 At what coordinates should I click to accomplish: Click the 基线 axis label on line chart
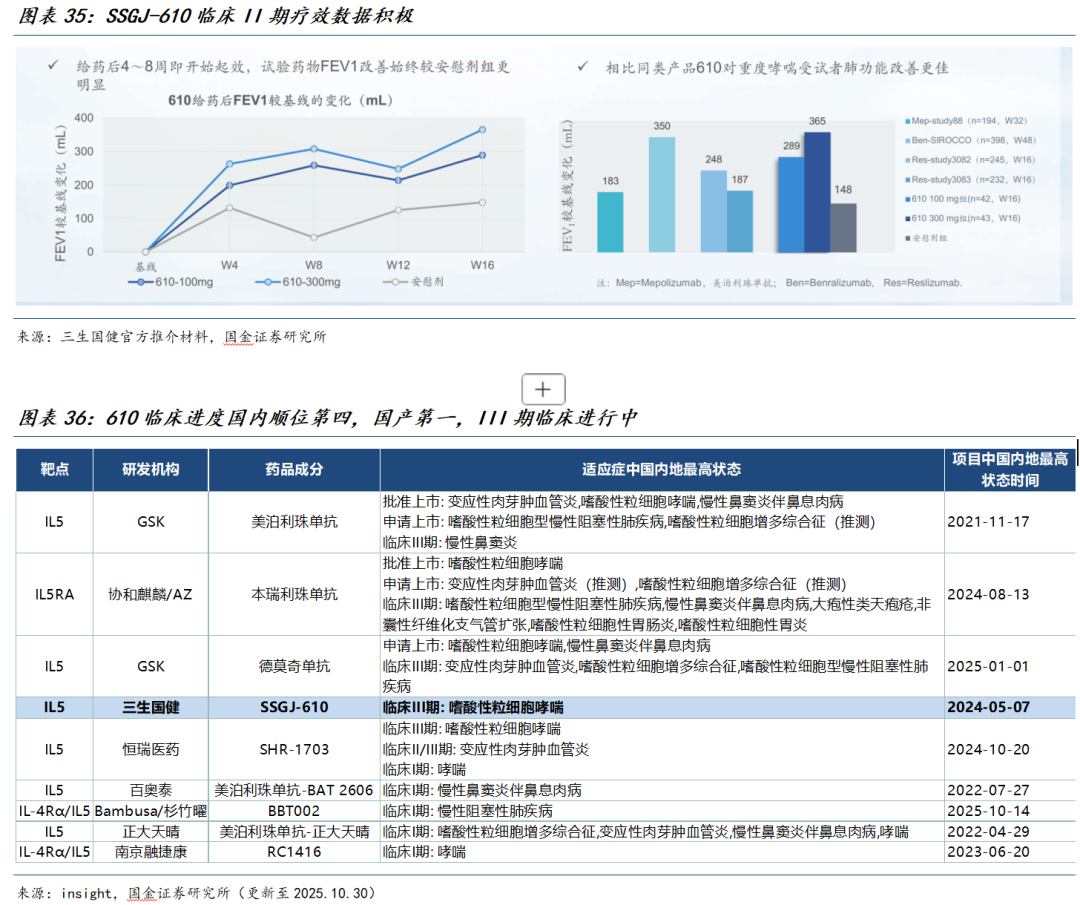(x=145, y=267)
